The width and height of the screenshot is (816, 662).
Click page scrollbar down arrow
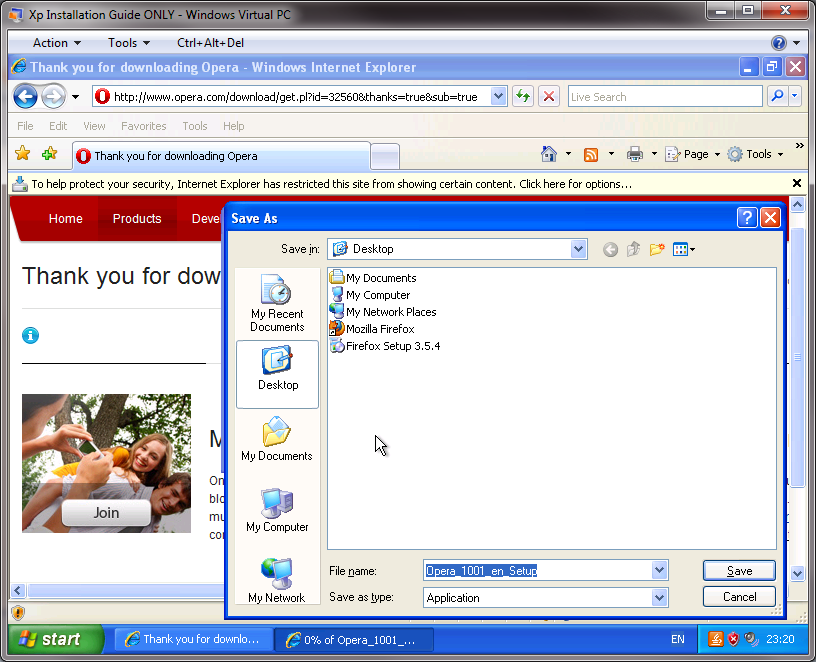click(797, 574)
